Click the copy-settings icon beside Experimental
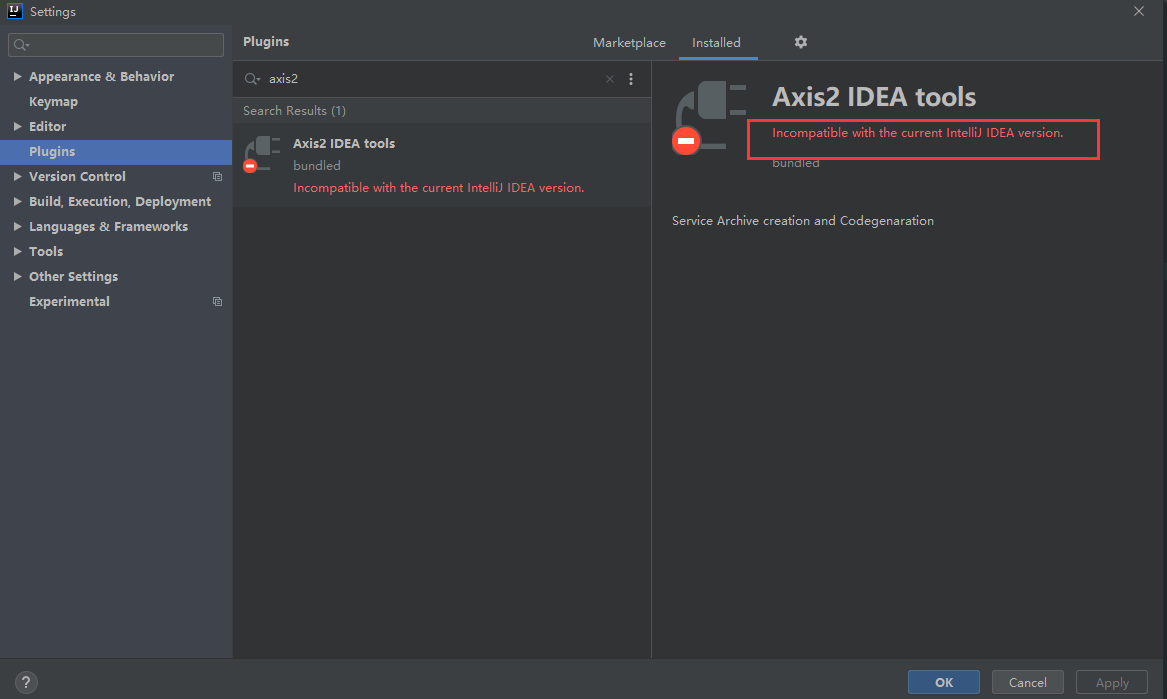The width and height of the screenshot is (1167, 699). [217, 301]
